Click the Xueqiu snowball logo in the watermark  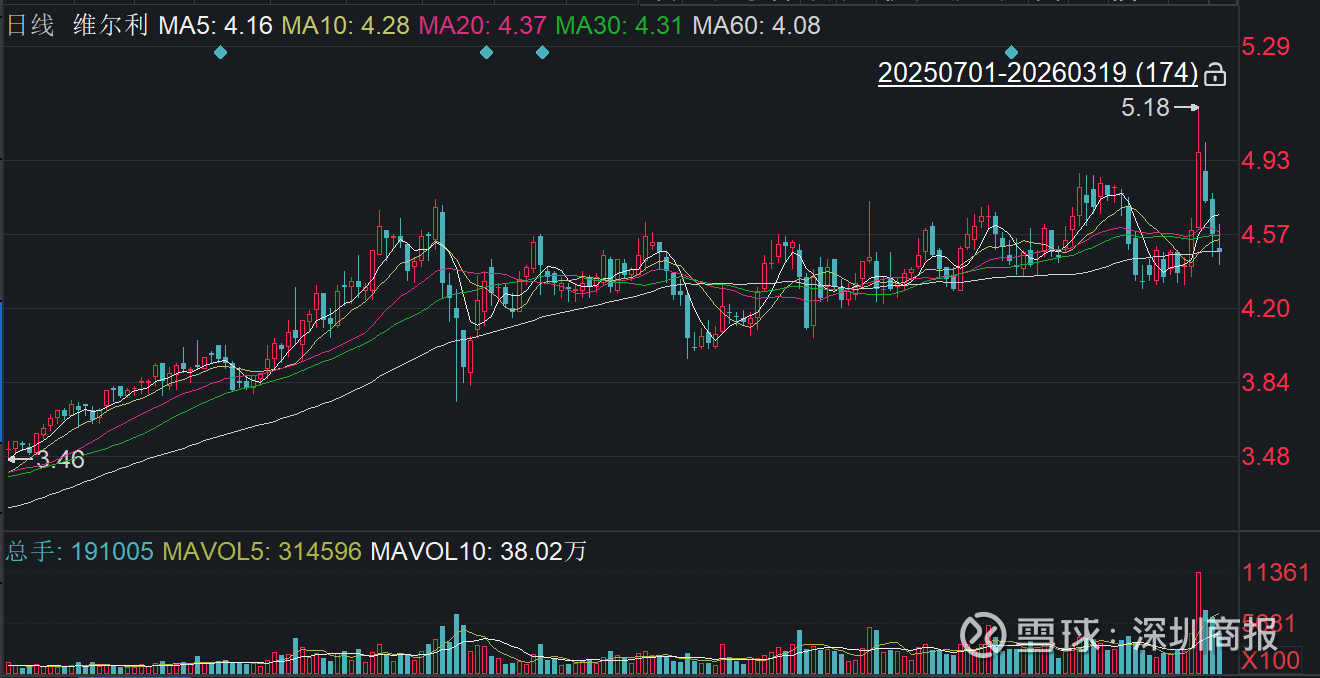click(983, 633)
